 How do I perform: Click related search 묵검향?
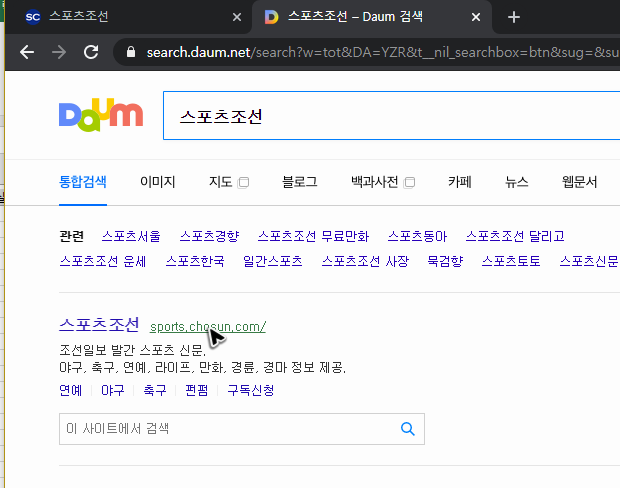pyautogui.click(x=445, y=261)
